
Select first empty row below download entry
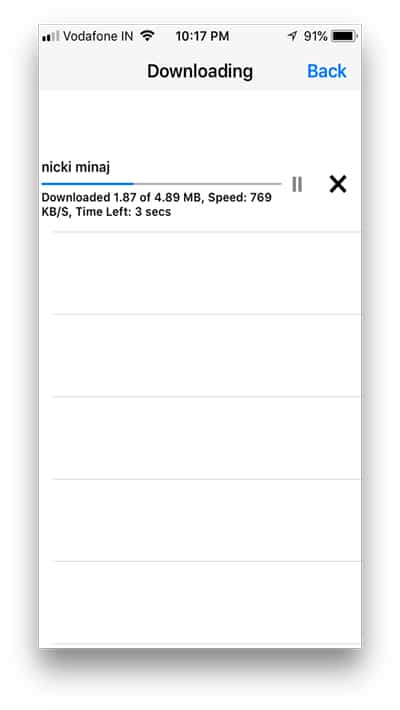[200, 273]
